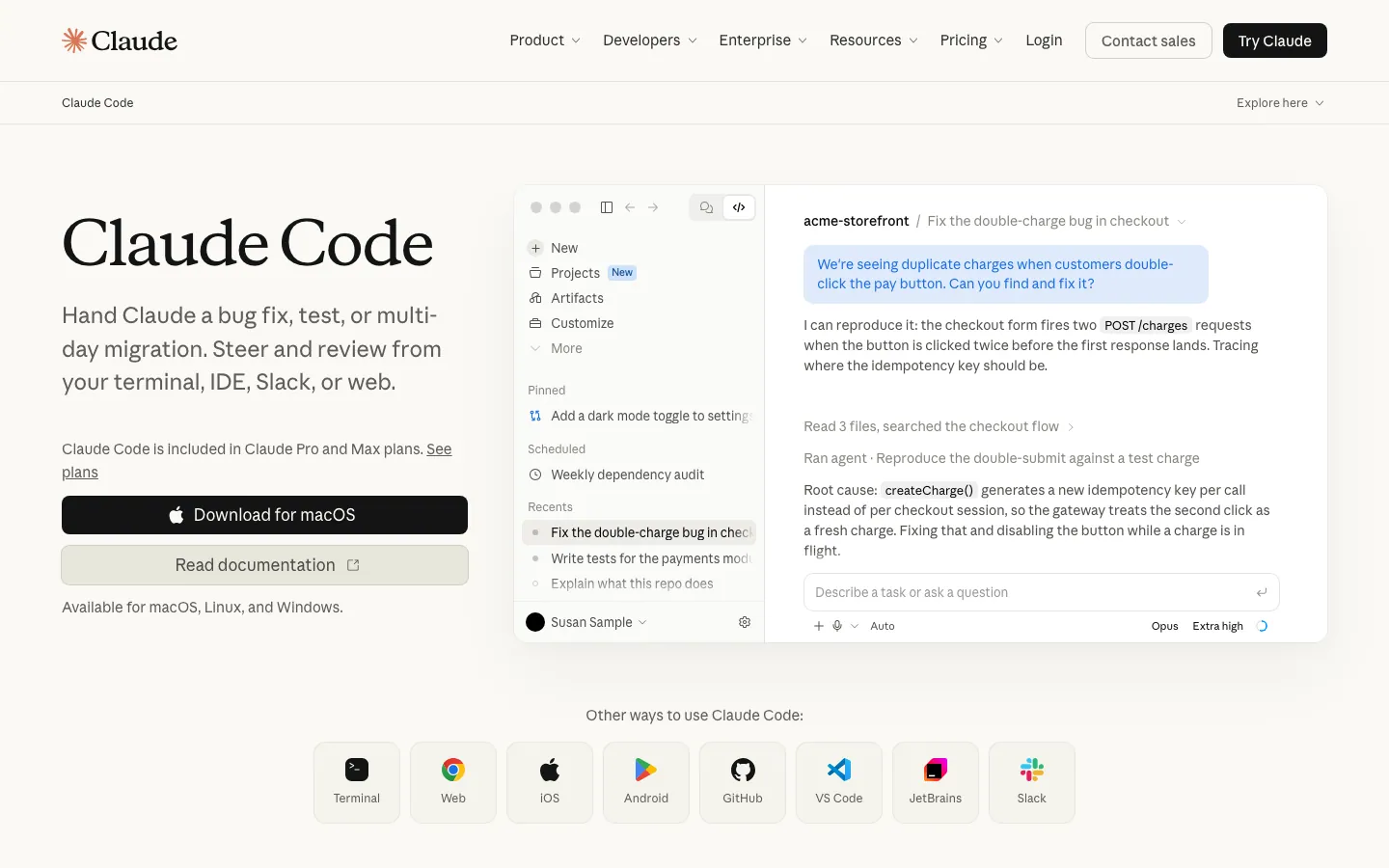1389x868 pixels.
Task: Open Customize in the sidebar
Action: tap(571, 323)
